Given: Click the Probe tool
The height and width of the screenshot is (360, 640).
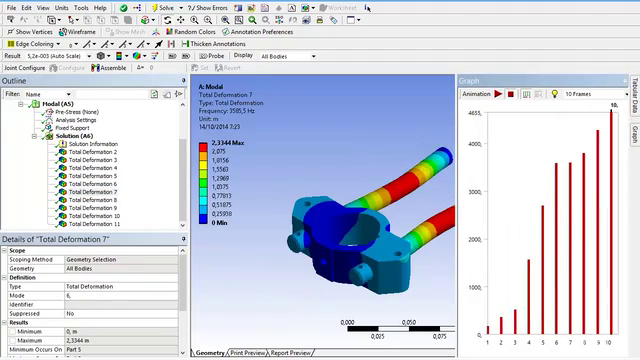Looking at the screenshot, I should 212,56.
